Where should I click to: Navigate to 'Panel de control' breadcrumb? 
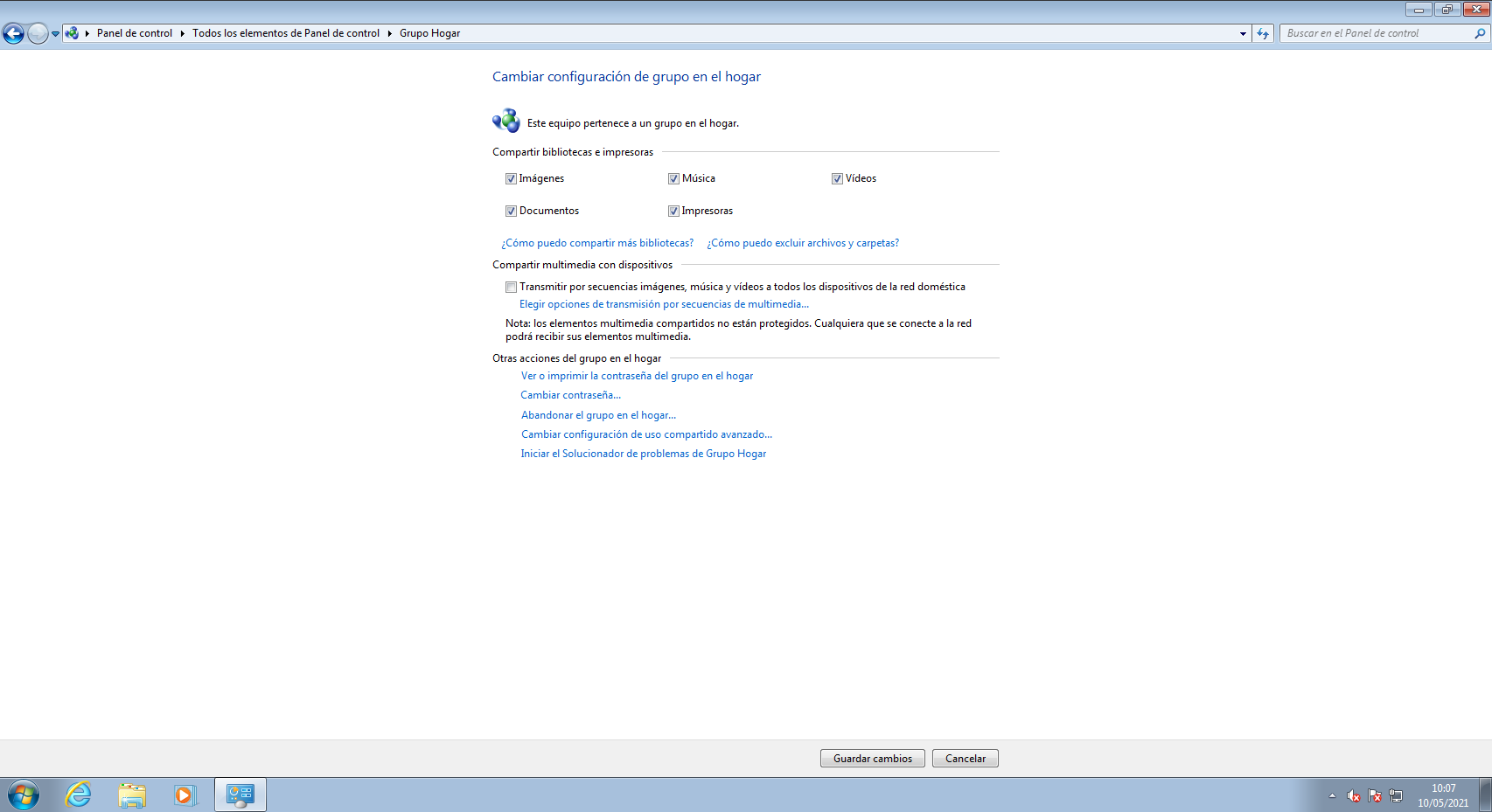135,33
